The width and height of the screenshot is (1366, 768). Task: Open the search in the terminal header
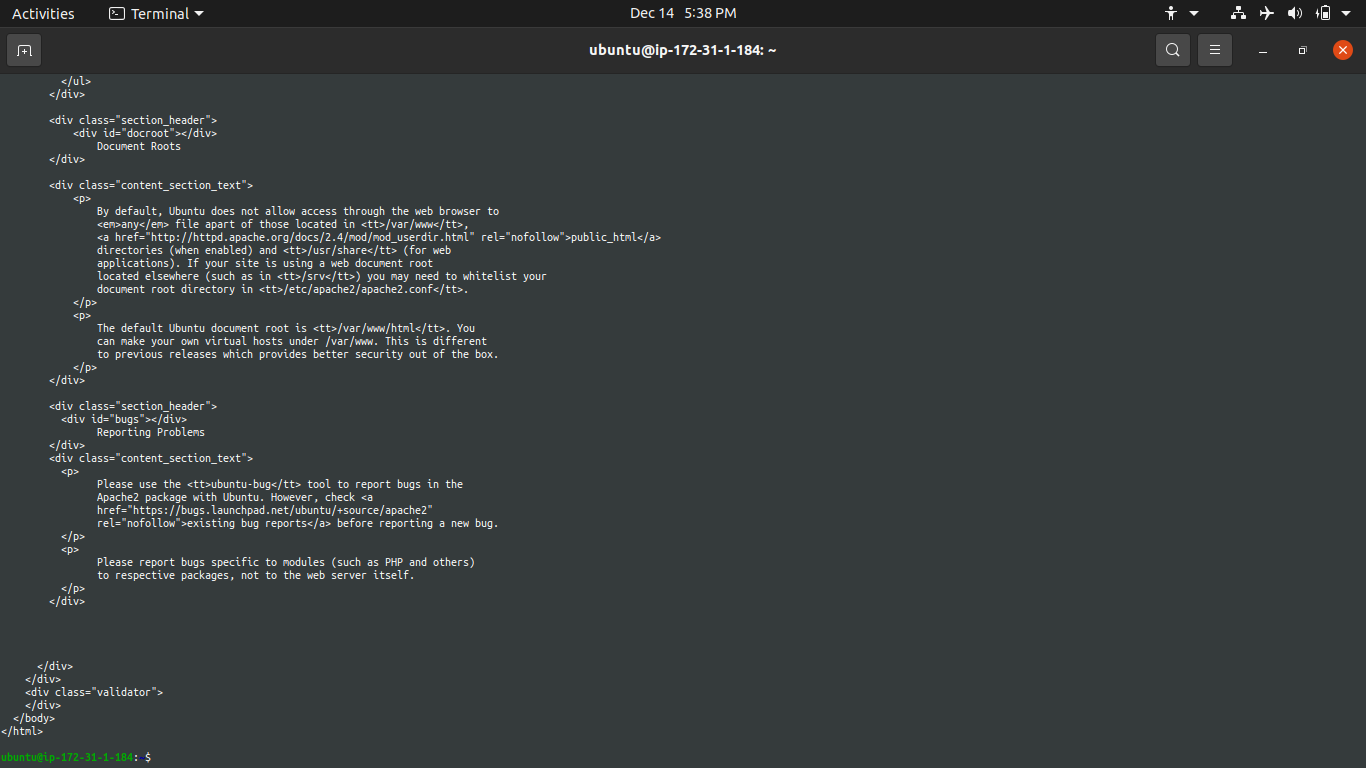click(1172, 49)
